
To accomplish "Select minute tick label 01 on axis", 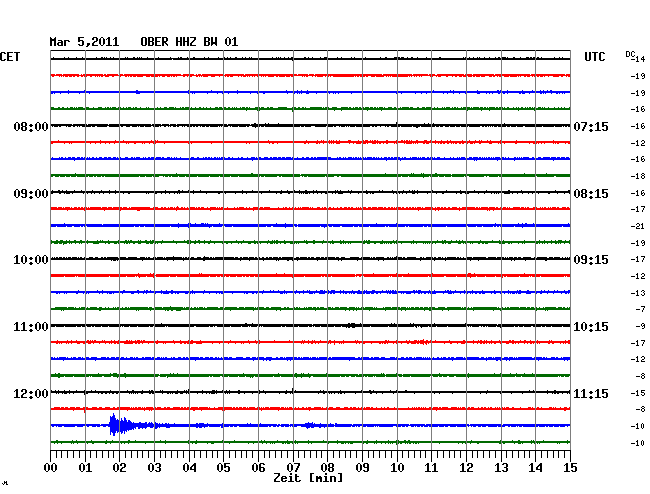I will tap(85, 467).
